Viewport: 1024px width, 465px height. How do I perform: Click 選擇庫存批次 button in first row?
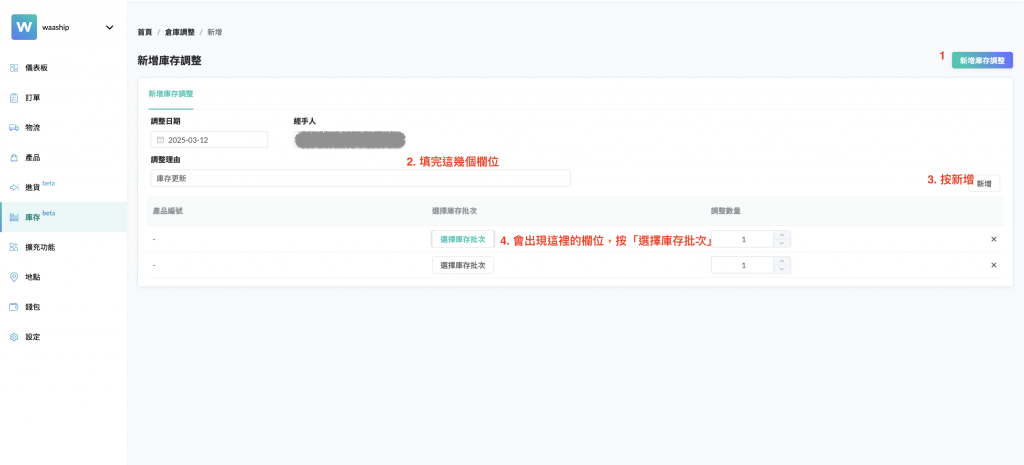pos(463,239)
